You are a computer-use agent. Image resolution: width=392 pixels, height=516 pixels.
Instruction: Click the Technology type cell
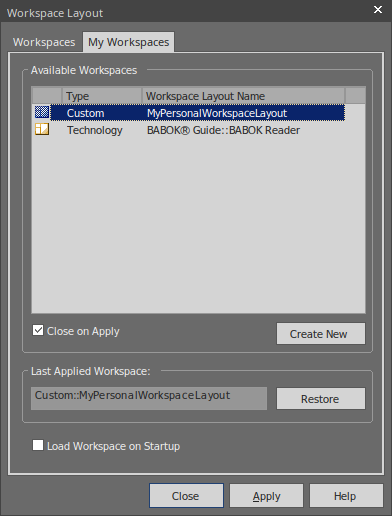95,130
